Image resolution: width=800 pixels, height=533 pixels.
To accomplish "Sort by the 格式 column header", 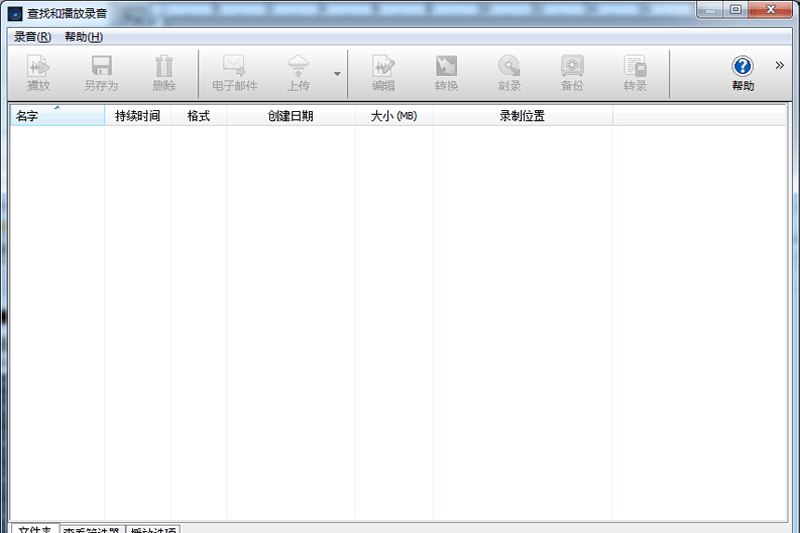I will [198, 116].
